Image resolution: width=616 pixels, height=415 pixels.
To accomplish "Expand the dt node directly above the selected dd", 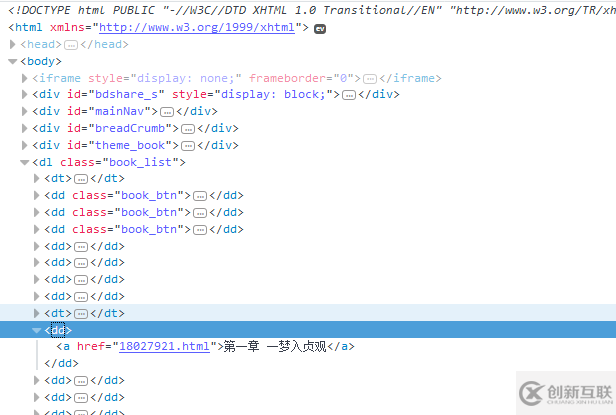I will coord(37,313).
